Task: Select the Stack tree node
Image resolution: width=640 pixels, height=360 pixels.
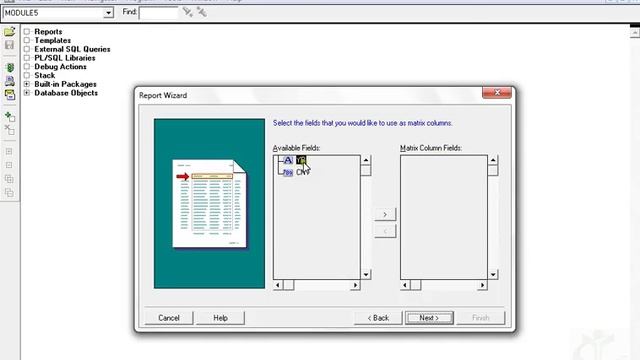Action: point(44,76)
